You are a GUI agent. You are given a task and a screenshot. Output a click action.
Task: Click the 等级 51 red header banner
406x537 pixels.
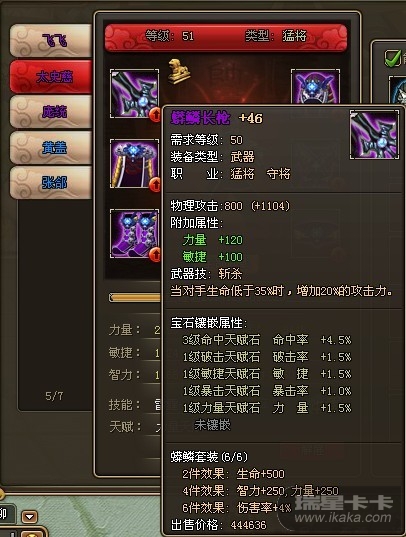tap(226, 37)
